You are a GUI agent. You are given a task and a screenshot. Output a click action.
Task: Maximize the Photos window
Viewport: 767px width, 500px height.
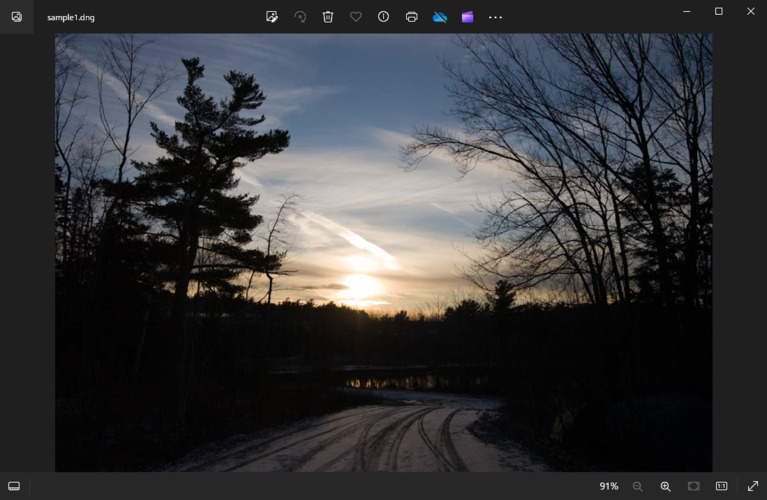719,11
